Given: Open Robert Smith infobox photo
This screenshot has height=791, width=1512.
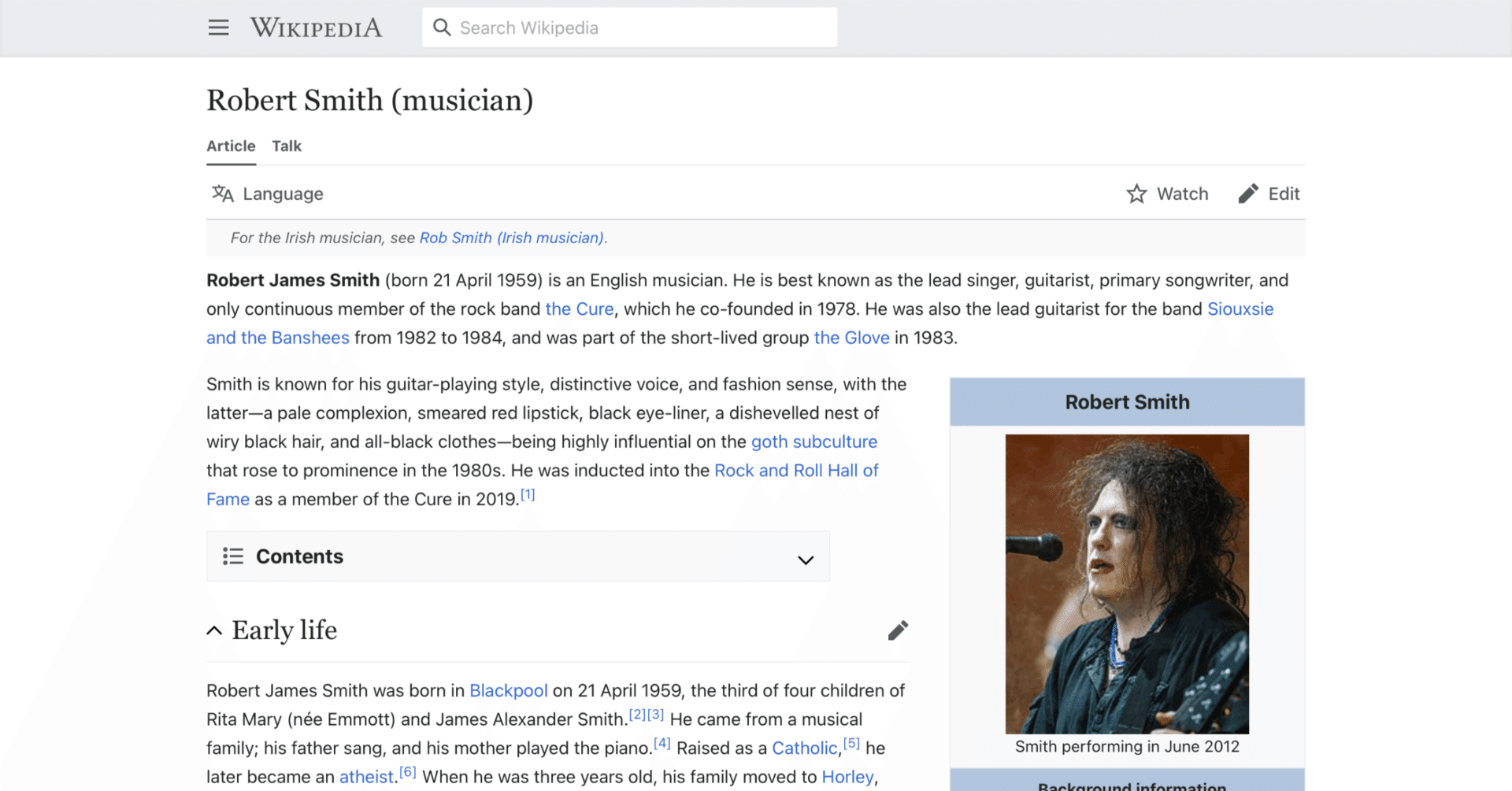Looking at the screenshot, I should (1127, 584).
